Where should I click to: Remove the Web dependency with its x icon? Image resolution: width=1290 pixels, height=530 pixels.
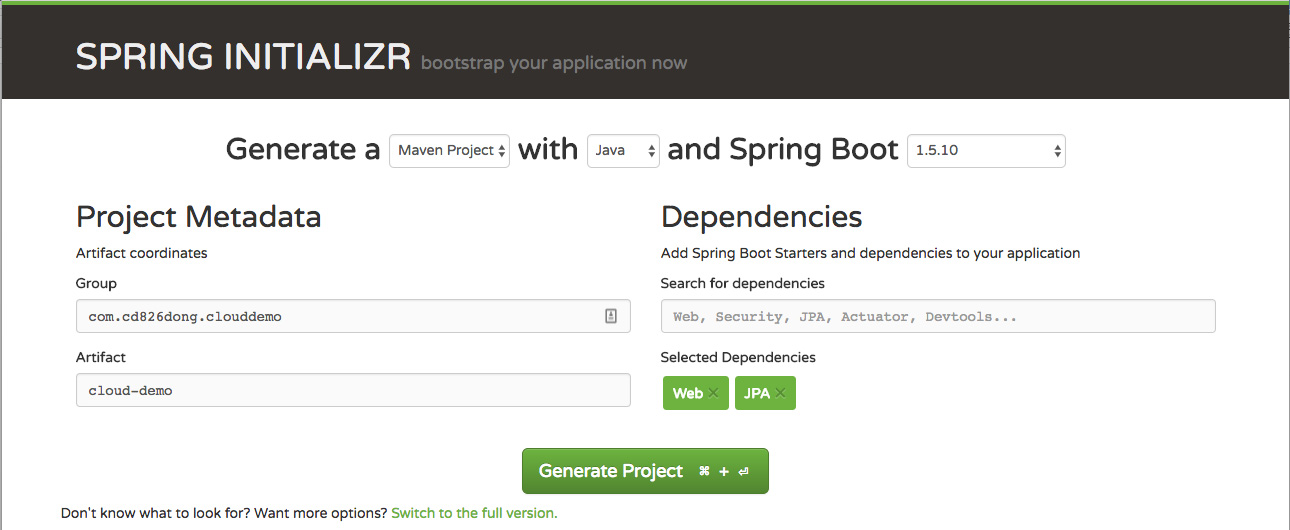coord(713,394)
